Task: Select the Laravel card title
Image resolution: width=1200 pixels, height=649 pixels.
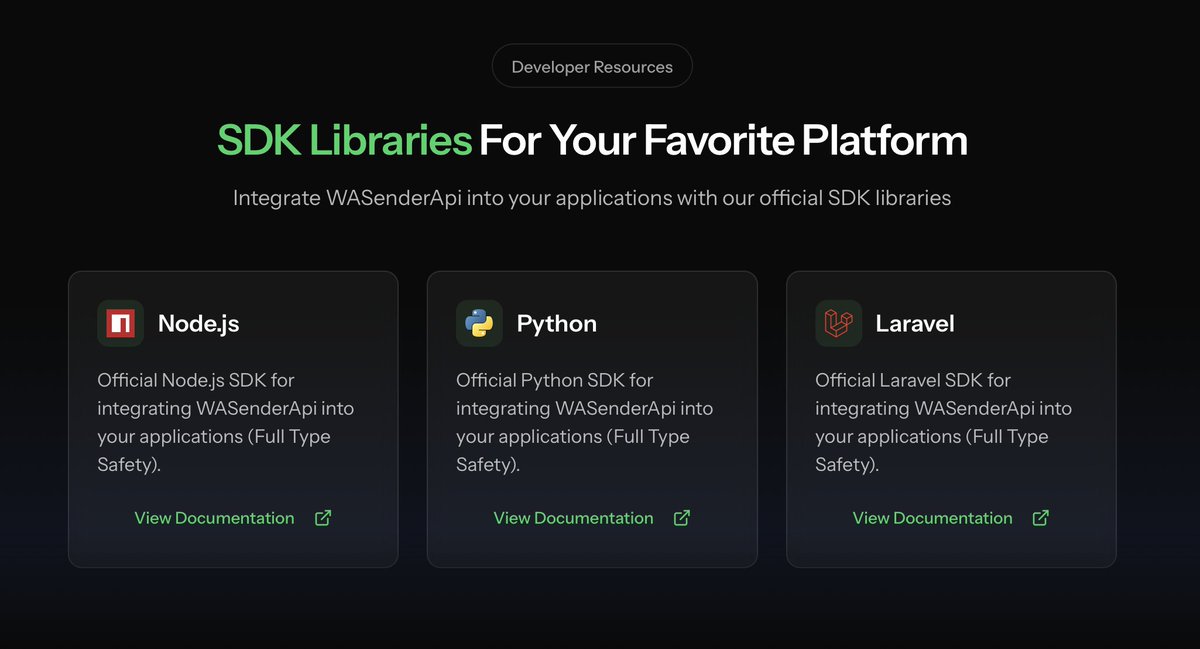Action: [915, 323]
